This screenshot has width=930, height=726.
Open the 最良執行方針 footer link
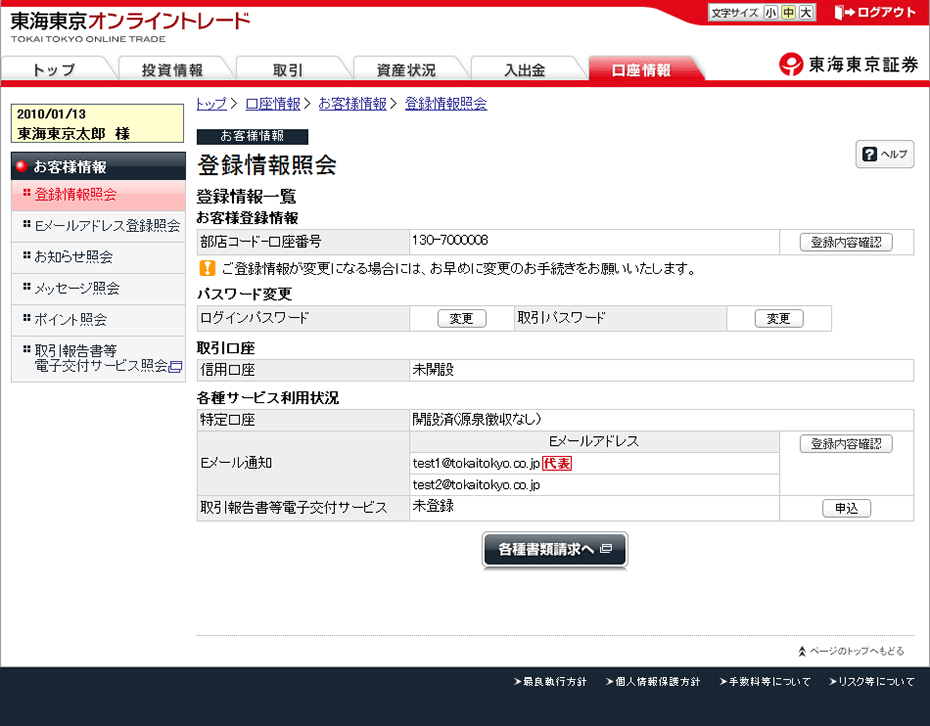[550, 682]
